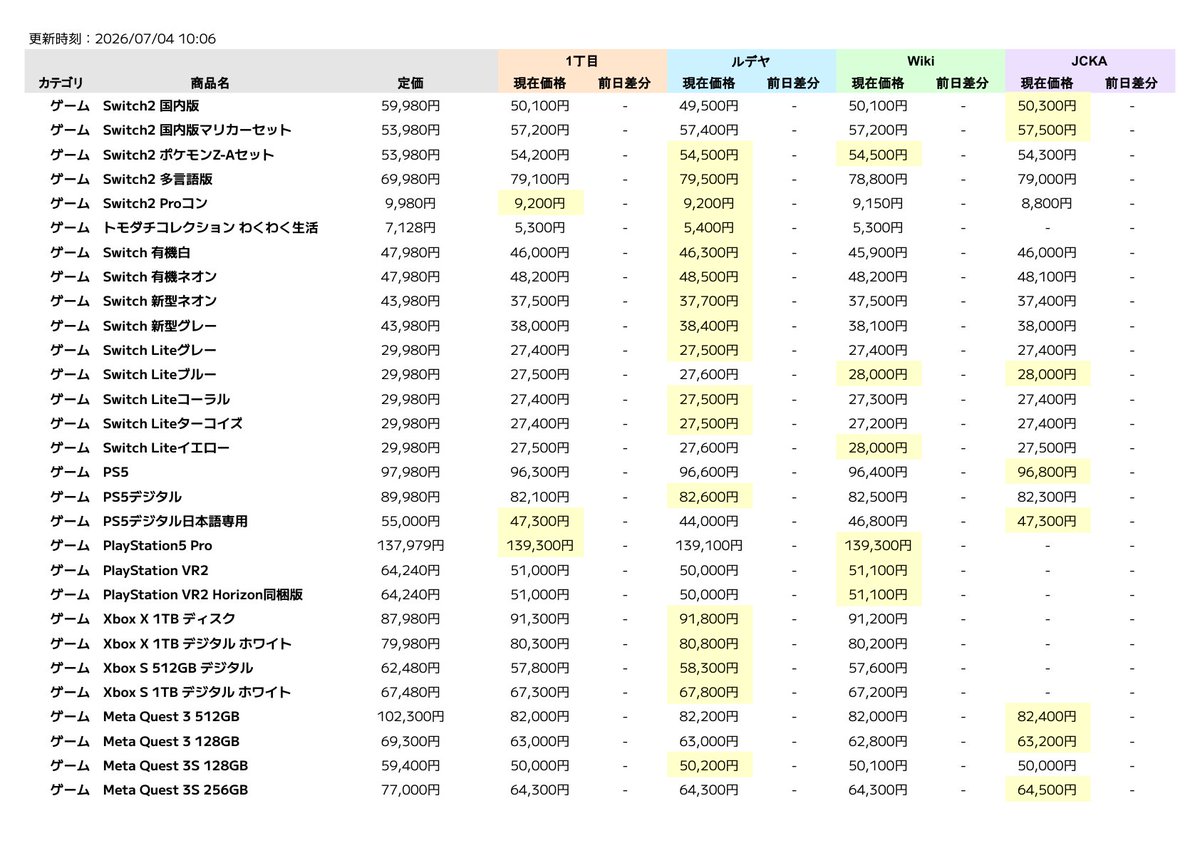Click product name トモダチコレクション わくわく生活
The height and width of the screenshot is (848, 1200).
click(210, 228)
